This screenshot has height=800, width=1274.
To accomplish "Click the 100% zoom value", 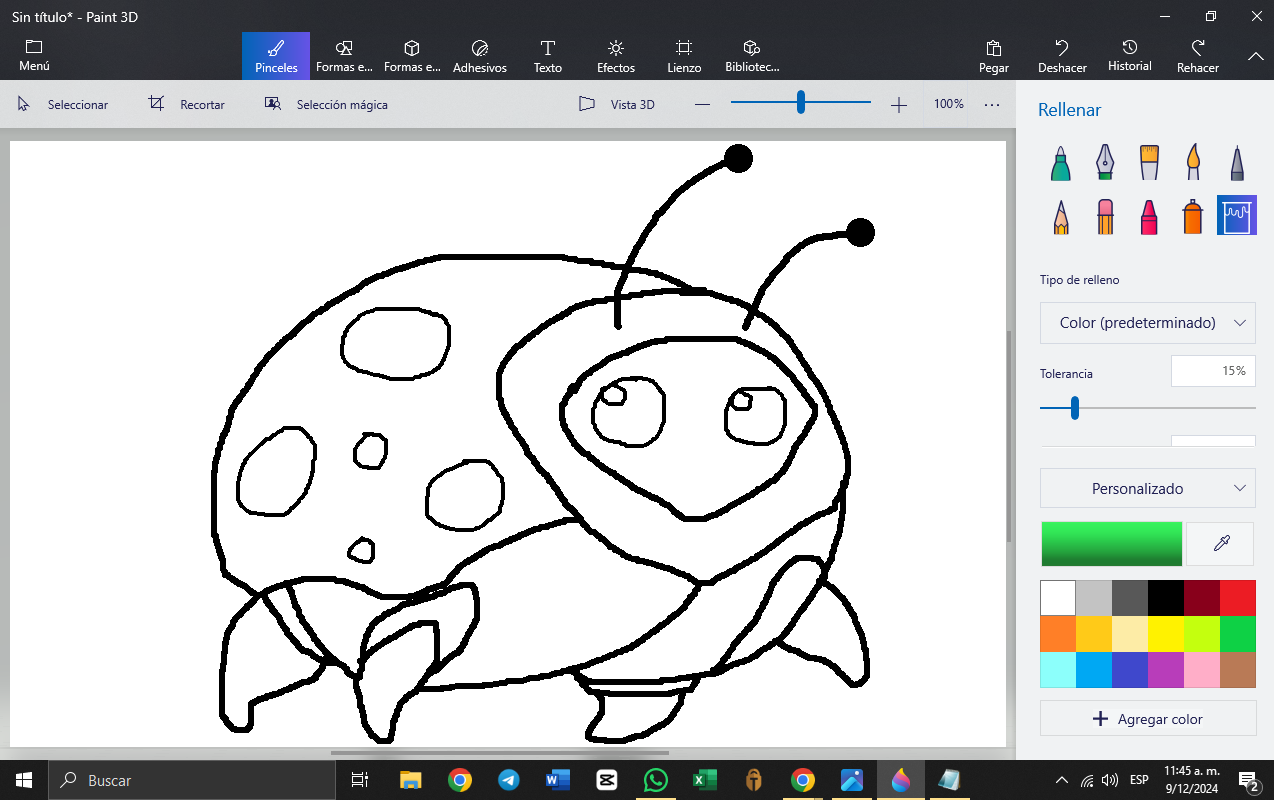I will tap(949, 104).
